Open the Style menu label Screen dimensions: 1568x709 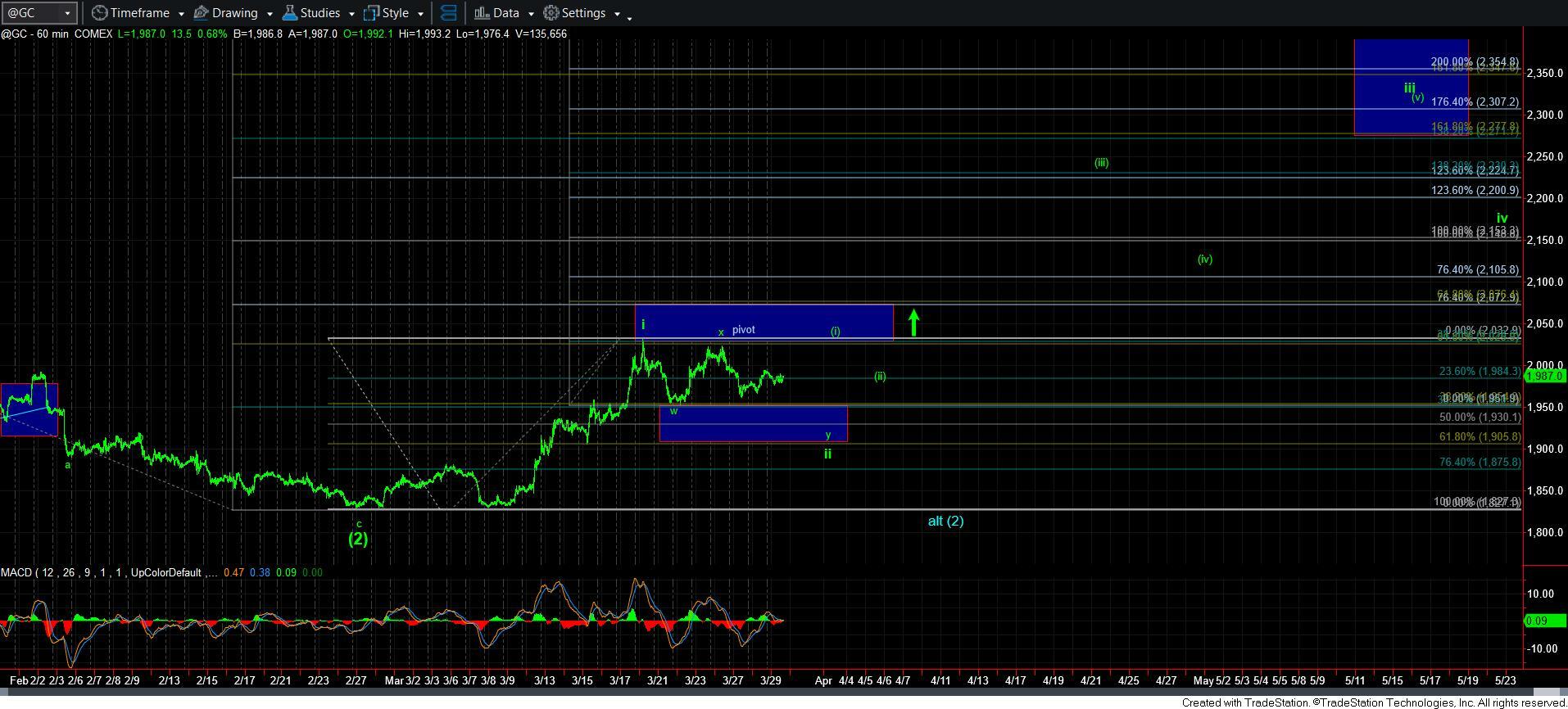point(395,13)
